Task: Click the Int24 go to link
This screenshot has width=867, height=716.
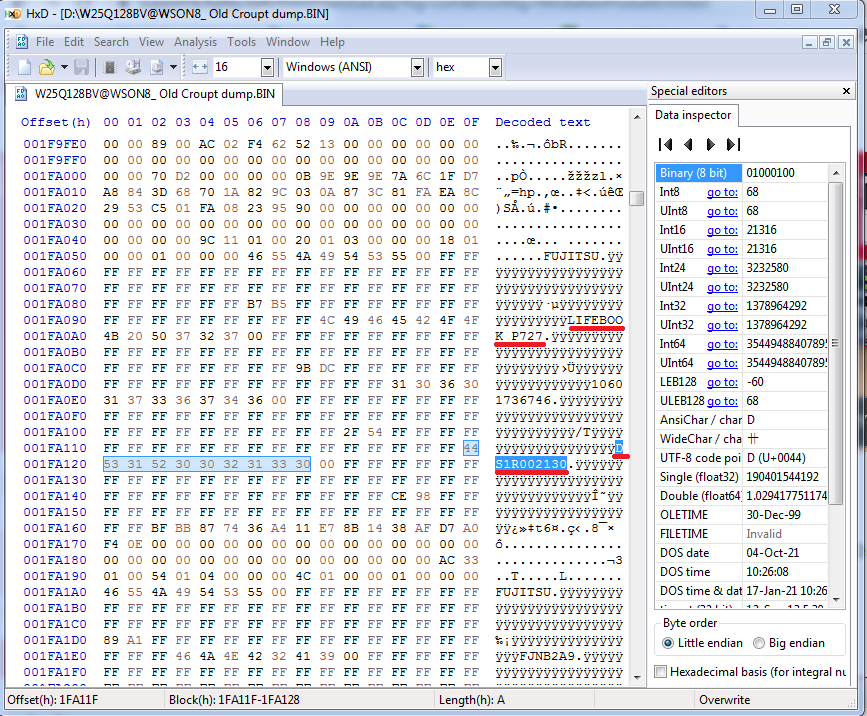Action: pos(722,268)
